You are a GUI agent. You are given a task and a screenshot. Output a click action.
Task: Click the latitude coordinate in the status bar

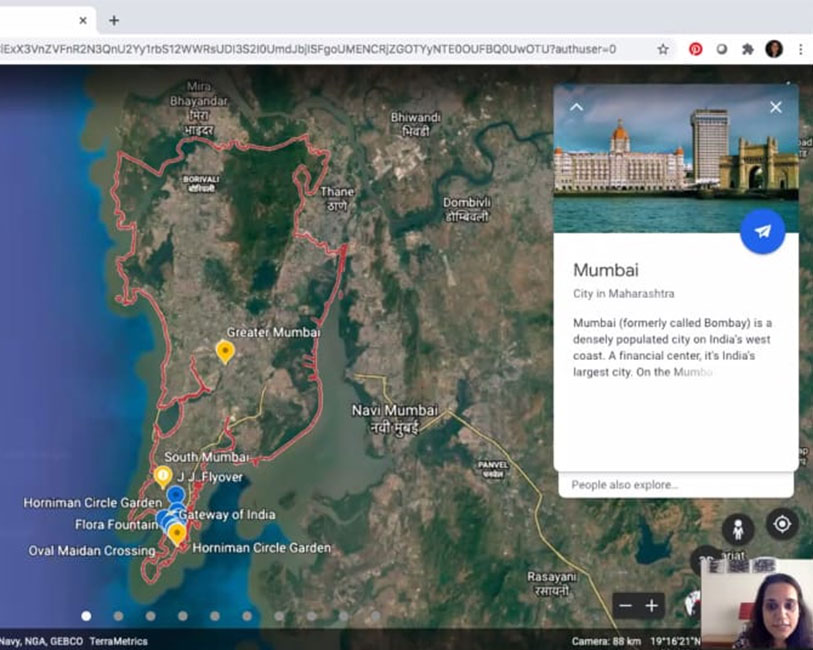(x=676, y=641)
